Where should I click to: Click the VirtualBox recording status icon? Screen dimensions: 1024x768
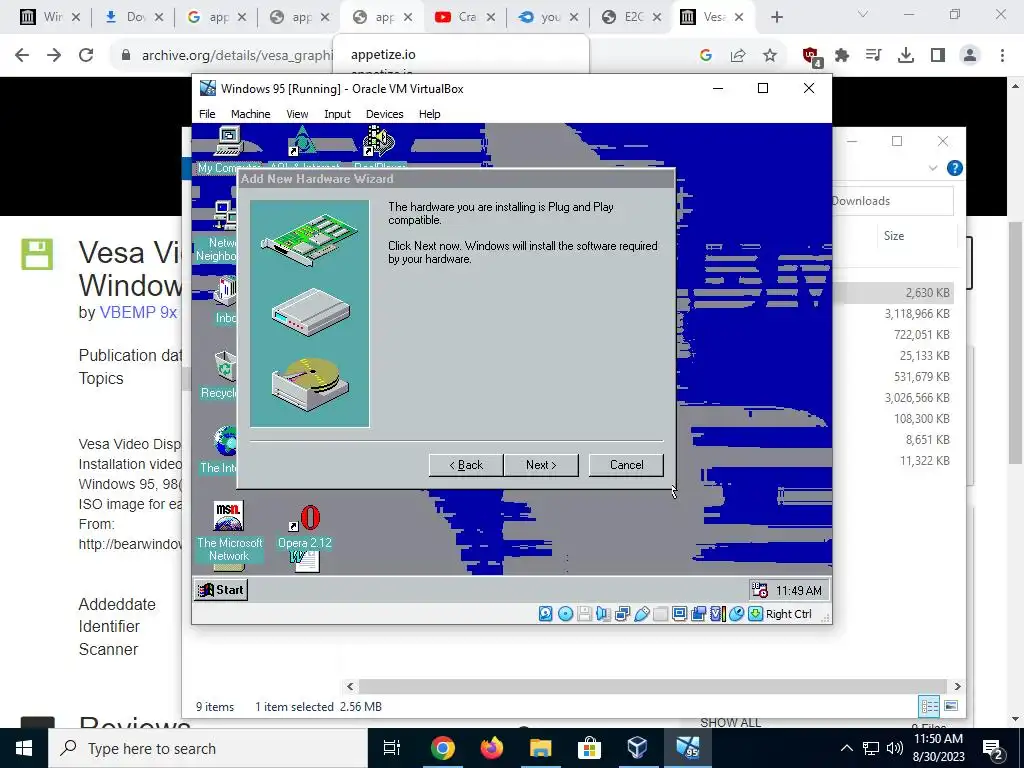point(698,614)
